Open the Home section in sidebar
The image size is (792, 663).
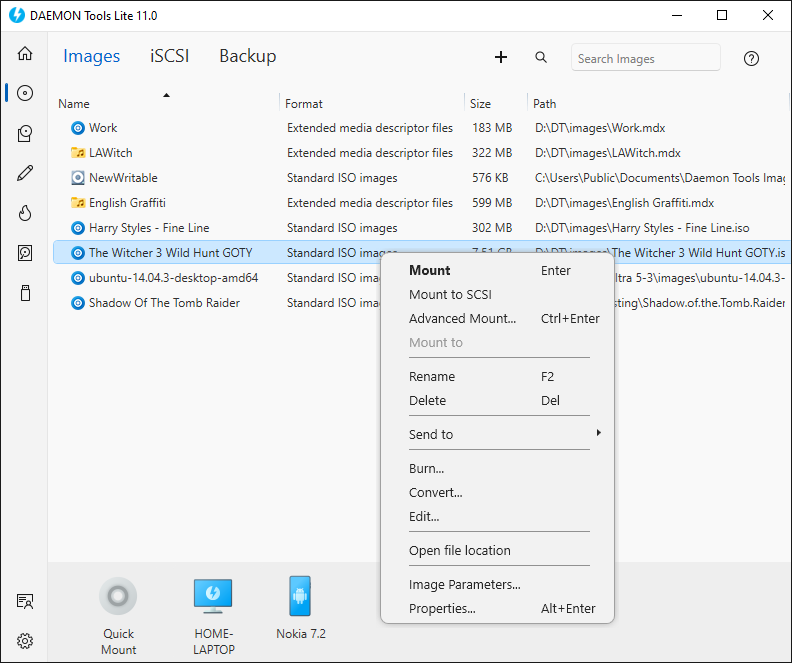25,54
